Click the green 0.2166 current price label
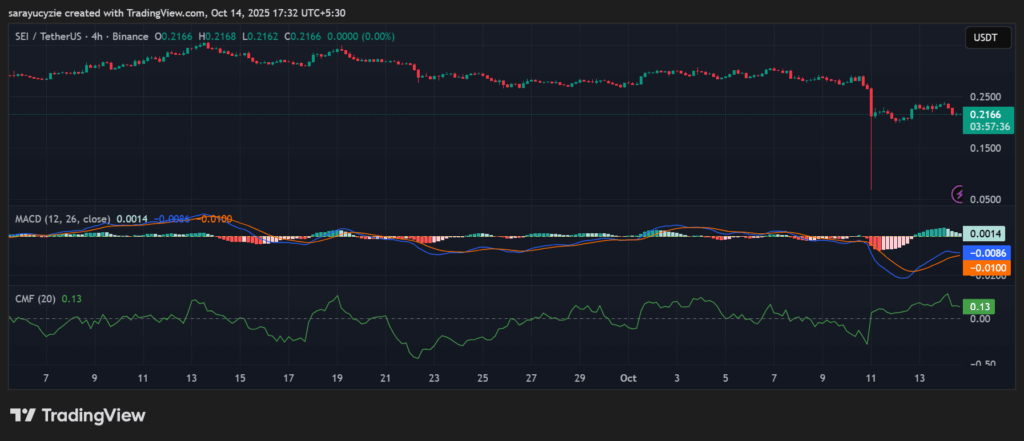This screenshot has height=441, width=1024. 986,116
